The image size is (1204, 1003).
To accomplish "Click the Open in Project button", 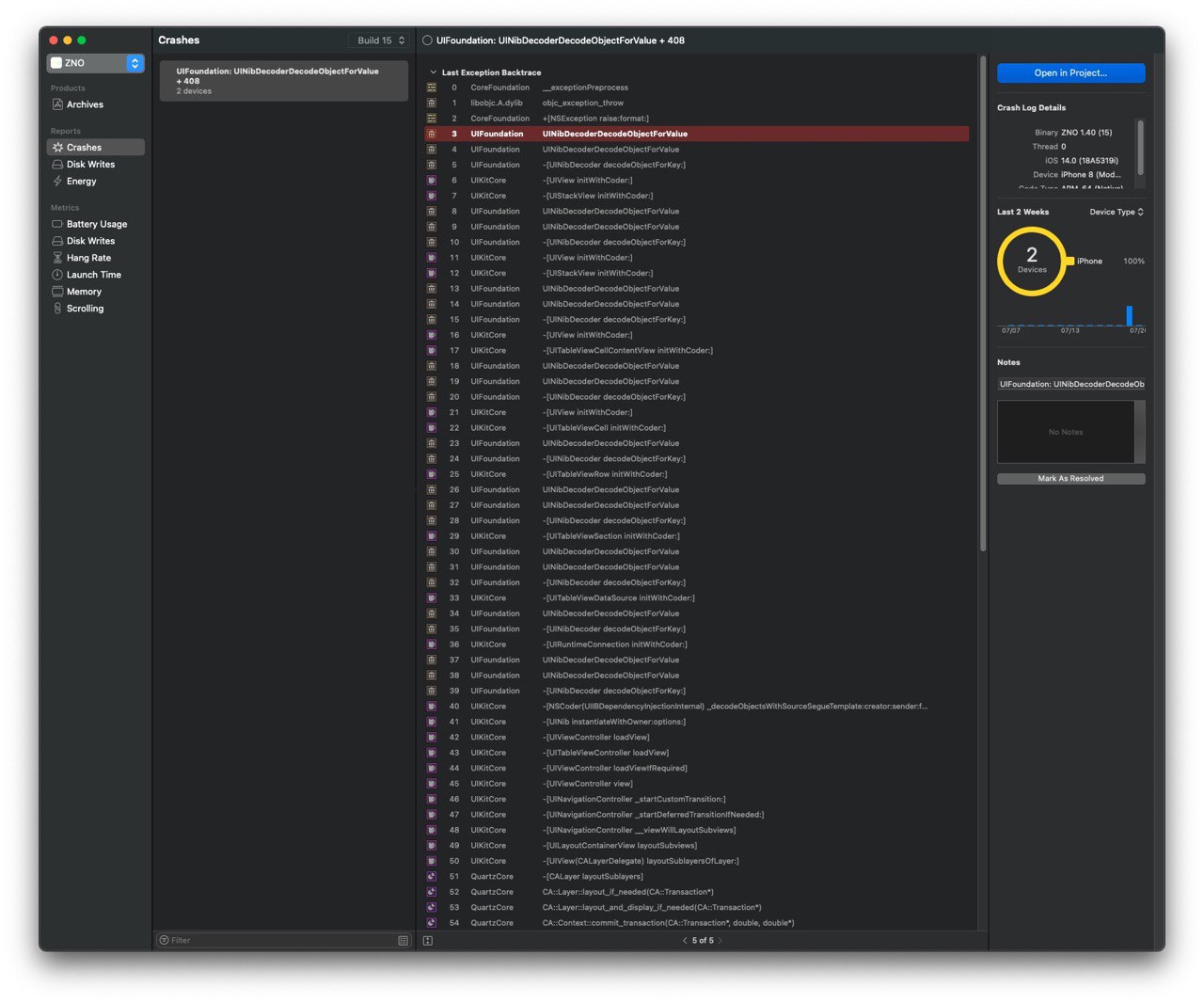I will (x=1070, y=72).
